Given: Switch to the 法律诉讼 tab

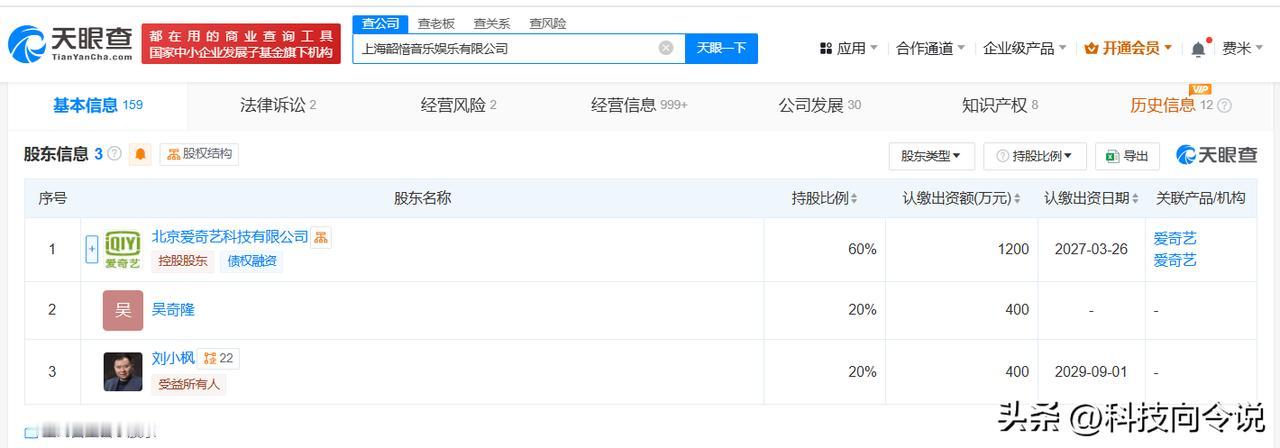Looking at the screenshot, I should click(278, 105).
